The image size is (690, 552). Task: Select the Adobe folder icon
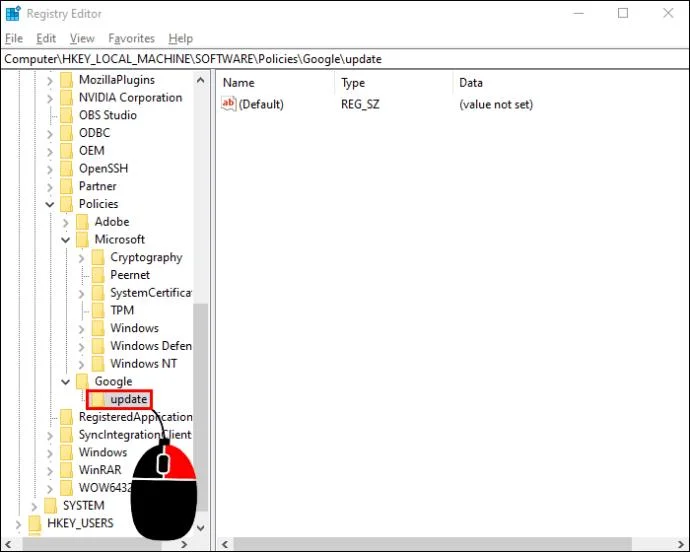point(82,222)
